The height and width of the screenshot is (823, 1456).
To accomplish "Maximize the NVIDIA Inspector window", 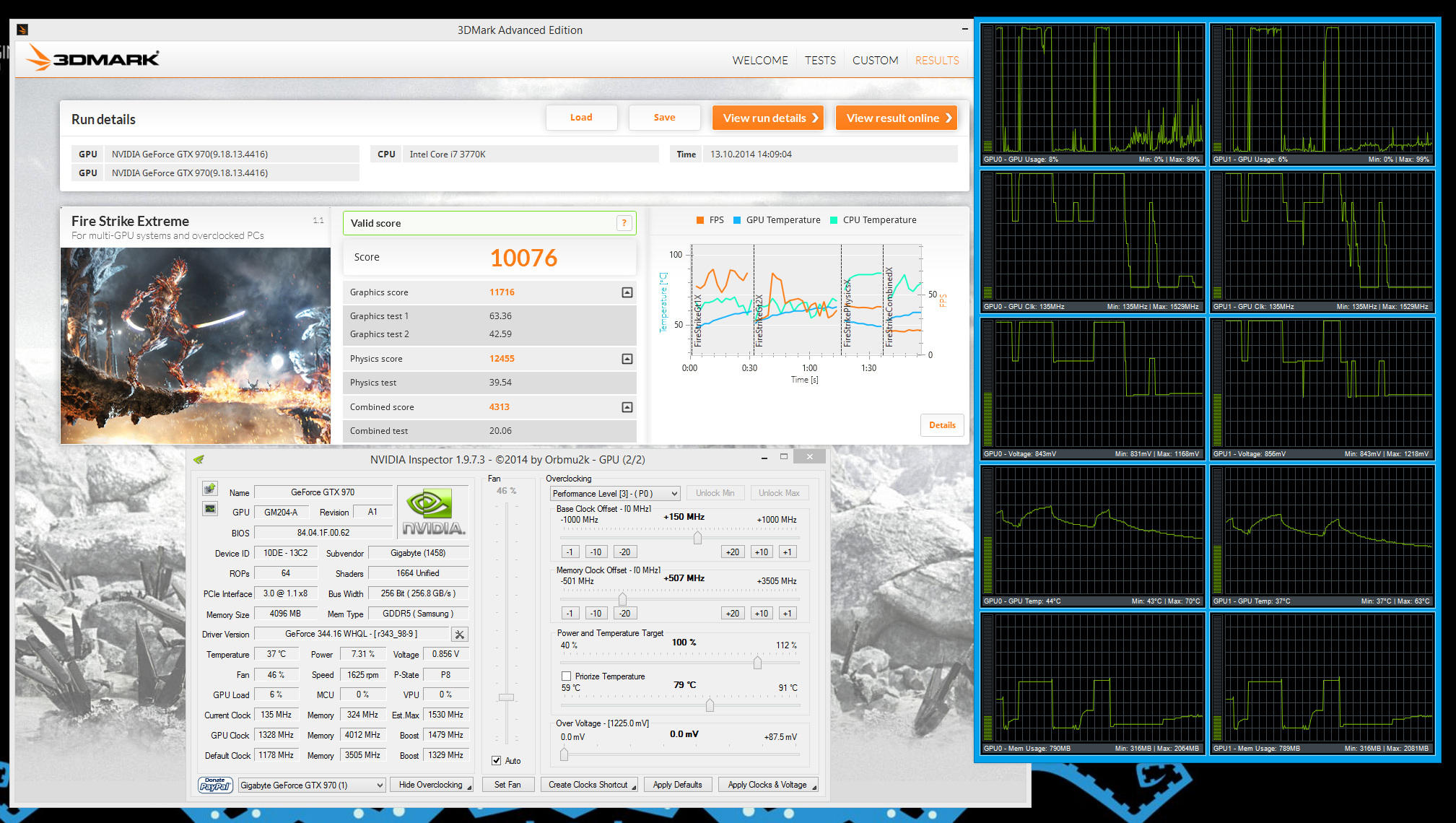I will pos(784,457).
